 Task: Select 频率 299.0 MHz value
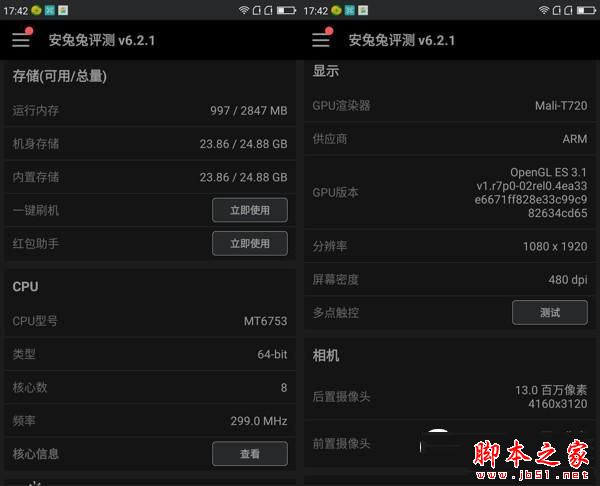coord(259,421)
